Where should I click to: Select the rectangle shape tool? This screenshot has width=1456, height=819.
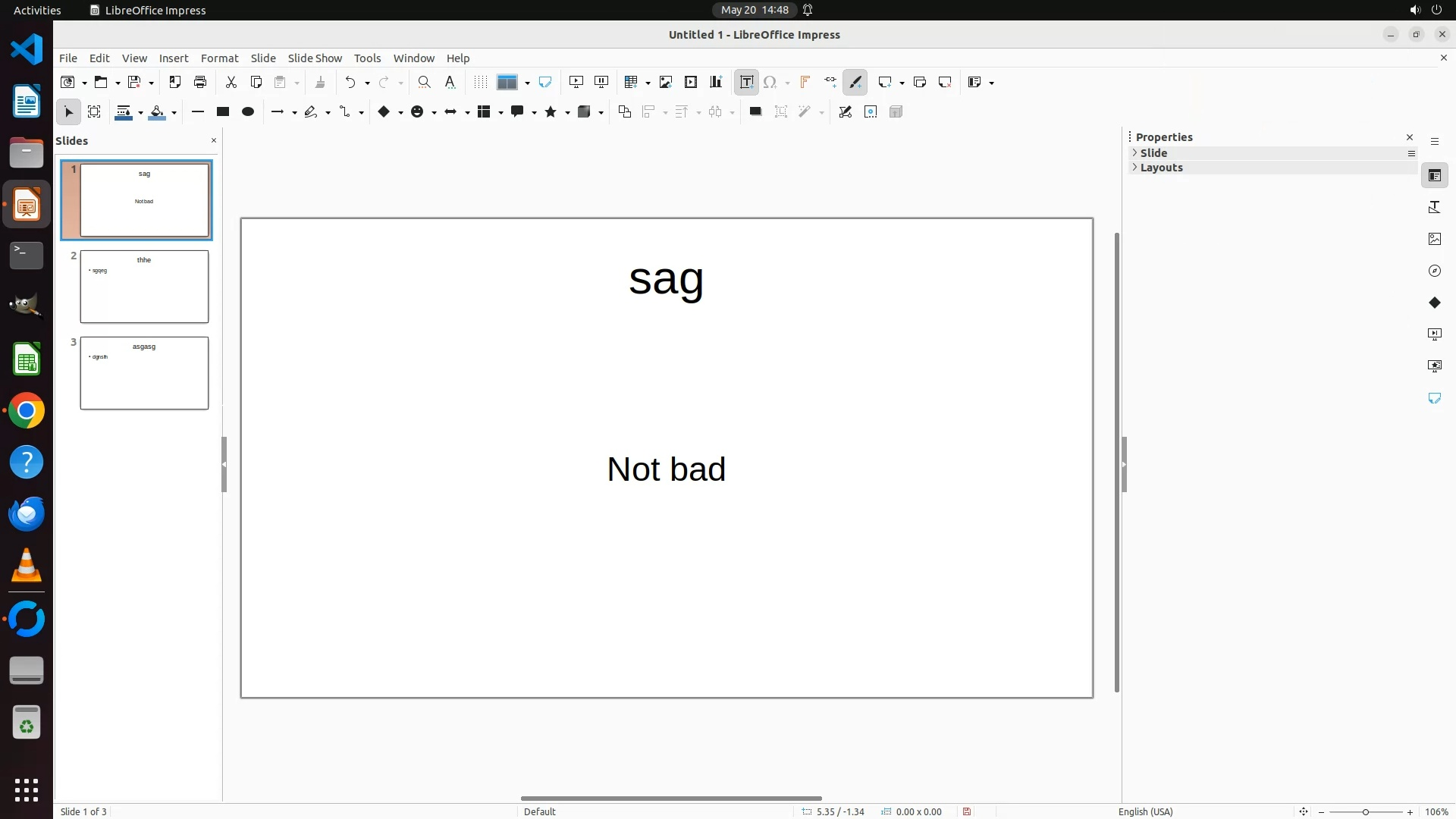(x=223, y=112)
